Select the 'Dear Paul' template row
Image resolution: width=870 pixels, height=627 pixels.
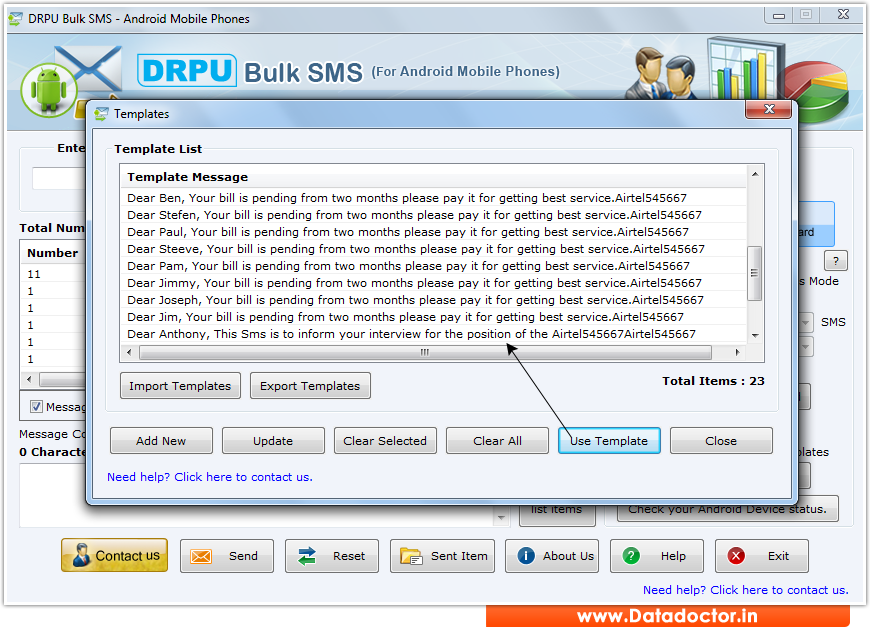[x=434, y=232]
